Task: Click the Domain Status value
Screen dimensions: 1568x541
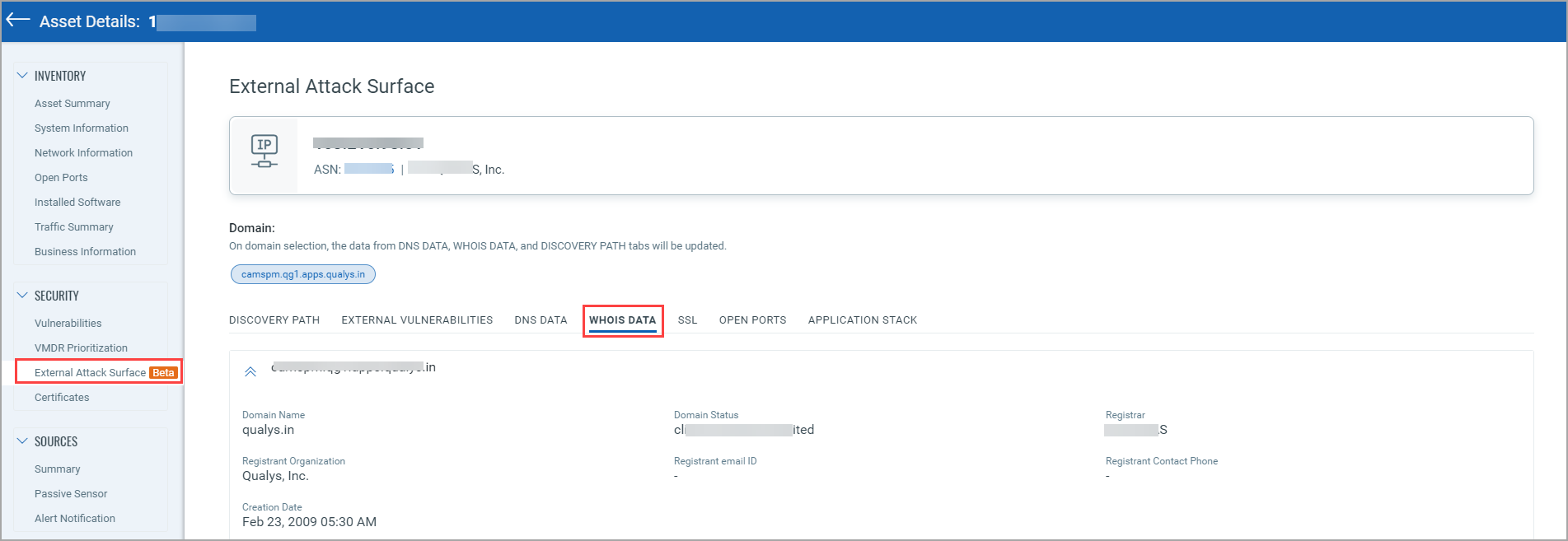Action: pos(744,430)
